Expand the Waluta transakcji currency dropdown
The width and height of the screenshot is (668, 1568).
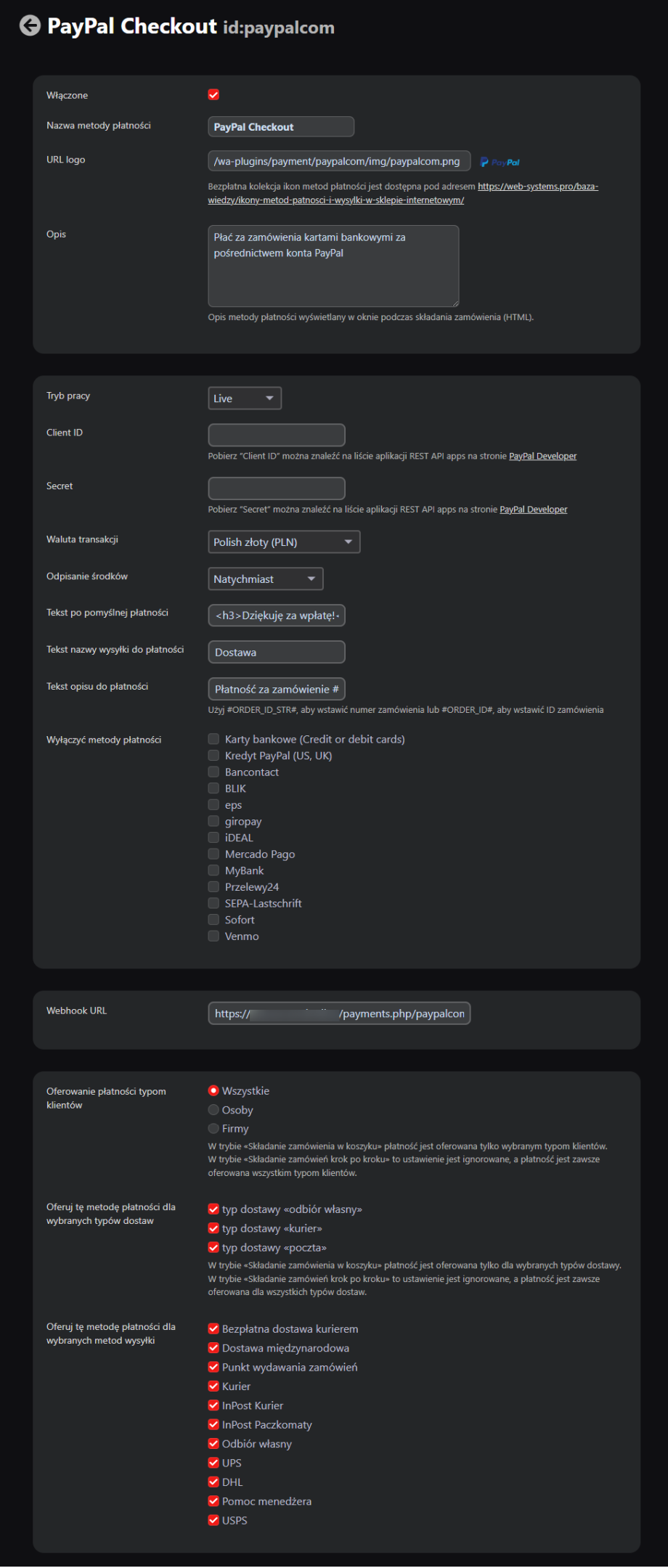pyautogui.click(x=283, y=542)
